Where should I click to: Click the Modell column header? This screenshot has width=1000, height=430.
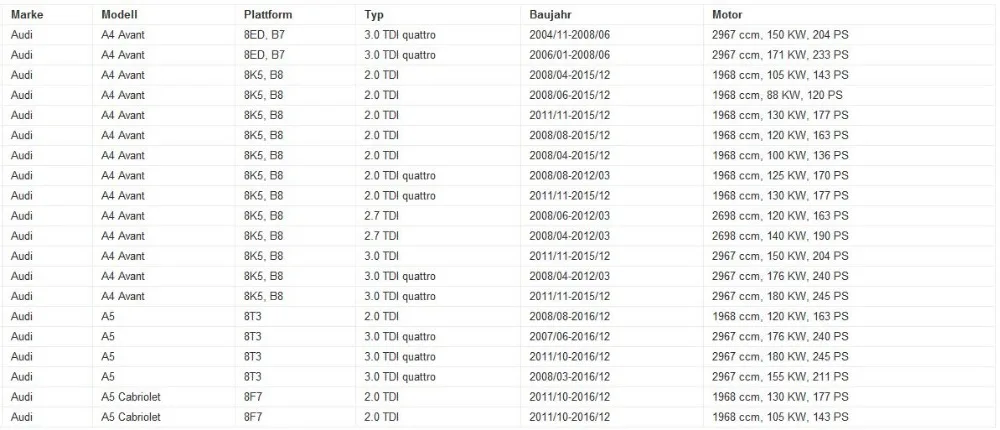(x=119, y=15)
